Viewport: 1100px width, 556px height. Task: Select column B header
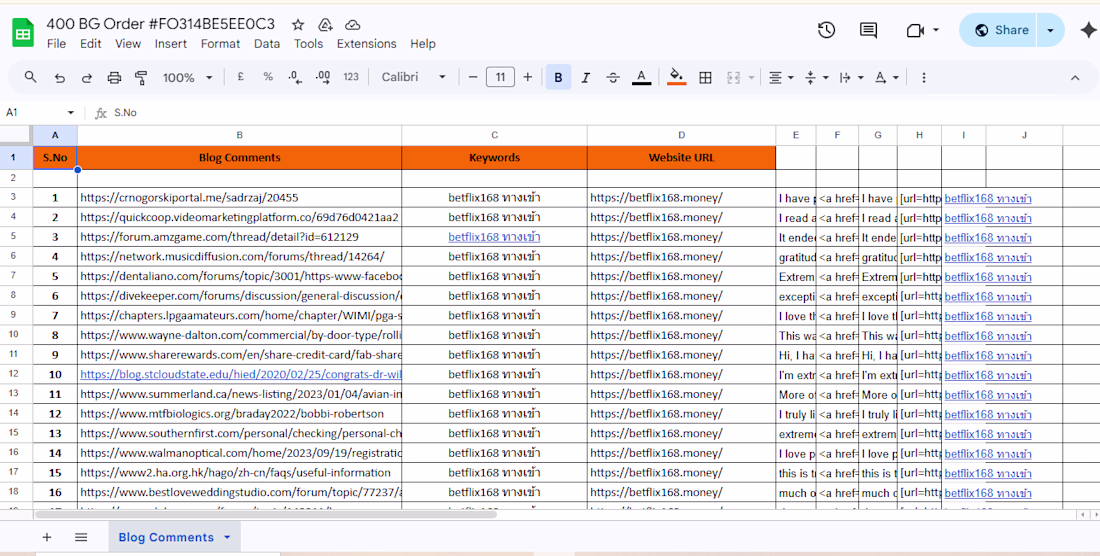tap(239, 135)
